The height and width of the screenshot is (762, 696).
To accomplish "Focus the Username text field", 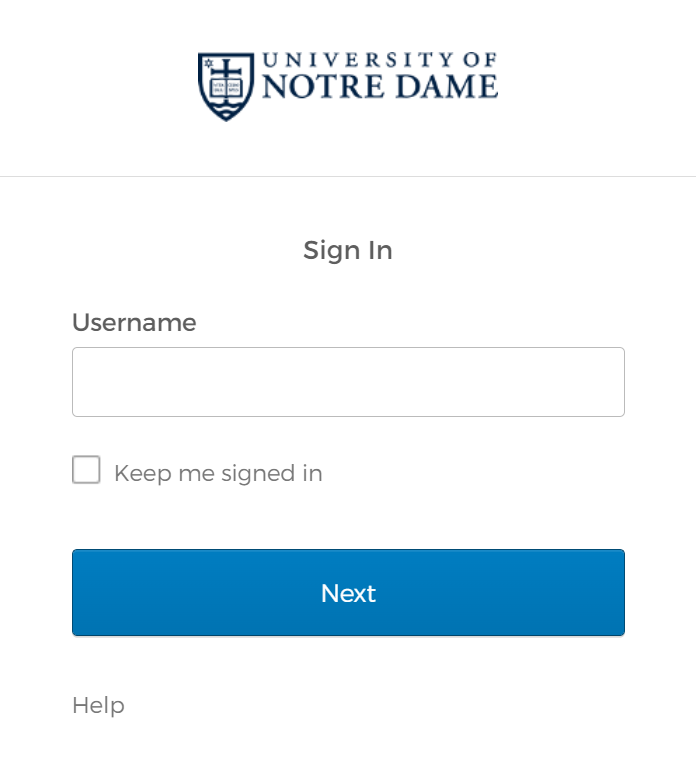I will point(348,382).
